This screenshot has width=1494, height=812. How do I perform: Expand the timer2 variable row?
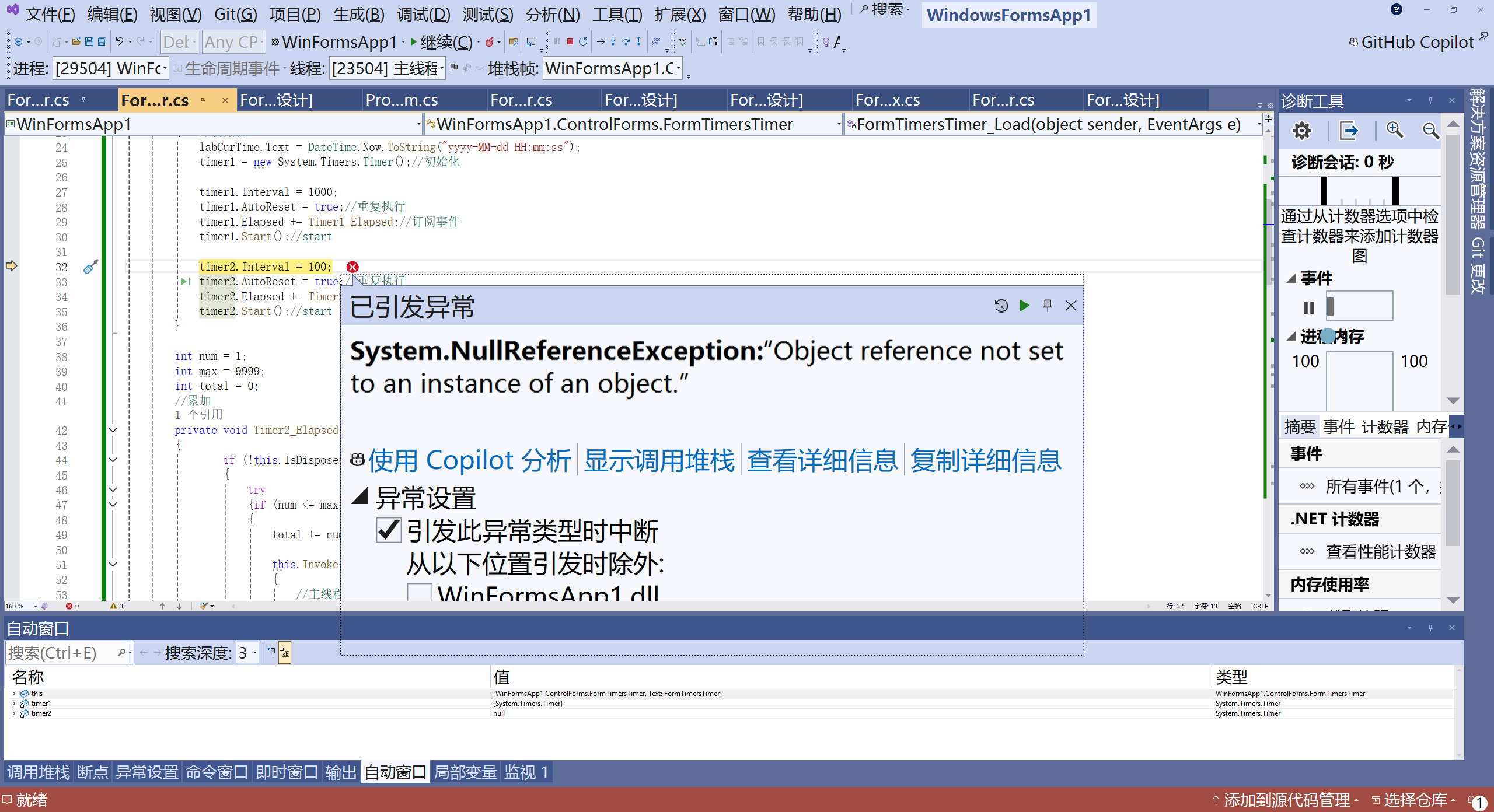[14, 713]
